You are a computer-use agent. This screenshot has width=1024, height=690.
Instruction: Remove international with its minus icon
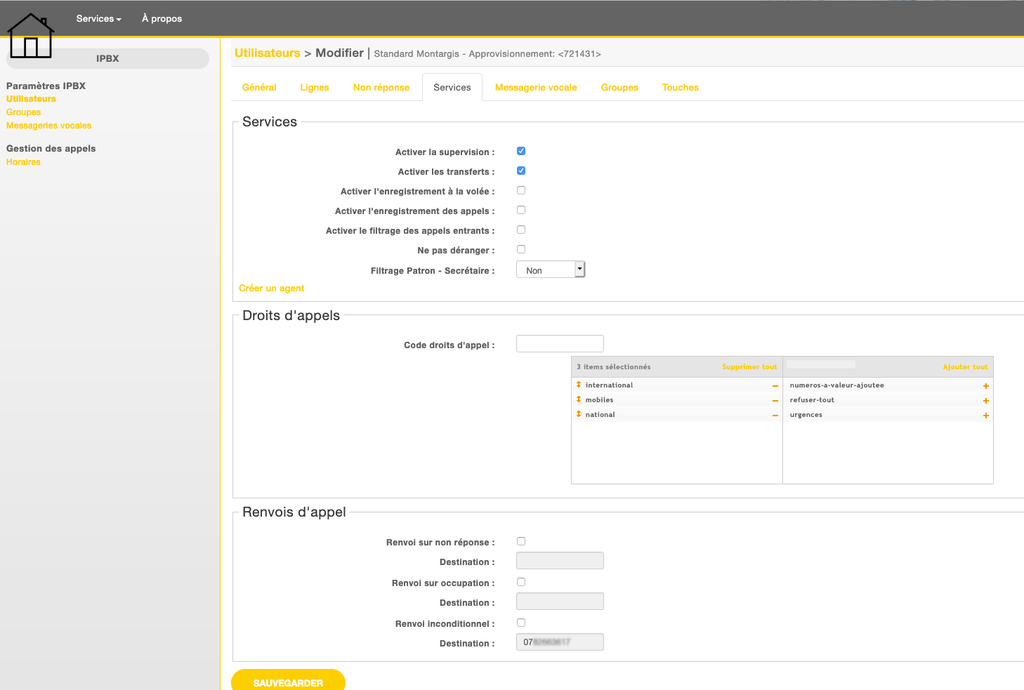(x=775, y=386)
